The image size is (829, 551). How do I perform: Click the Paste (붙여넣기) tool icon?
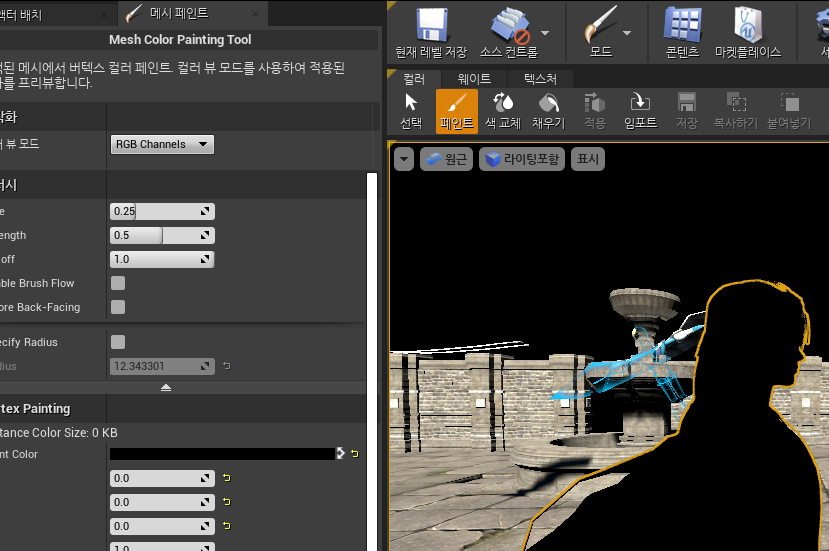click(x=789, y=111)
